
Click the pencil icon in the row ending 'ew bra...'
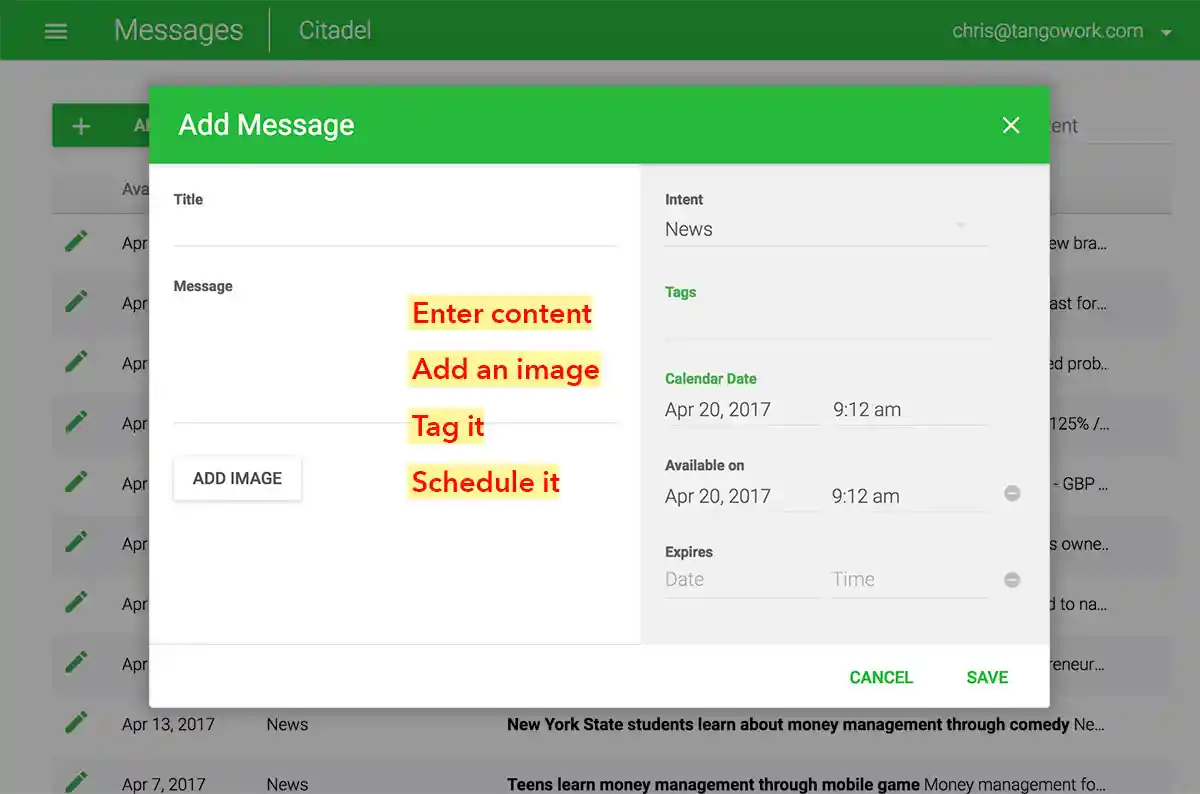pyautogui.click(x=76, y=241)
